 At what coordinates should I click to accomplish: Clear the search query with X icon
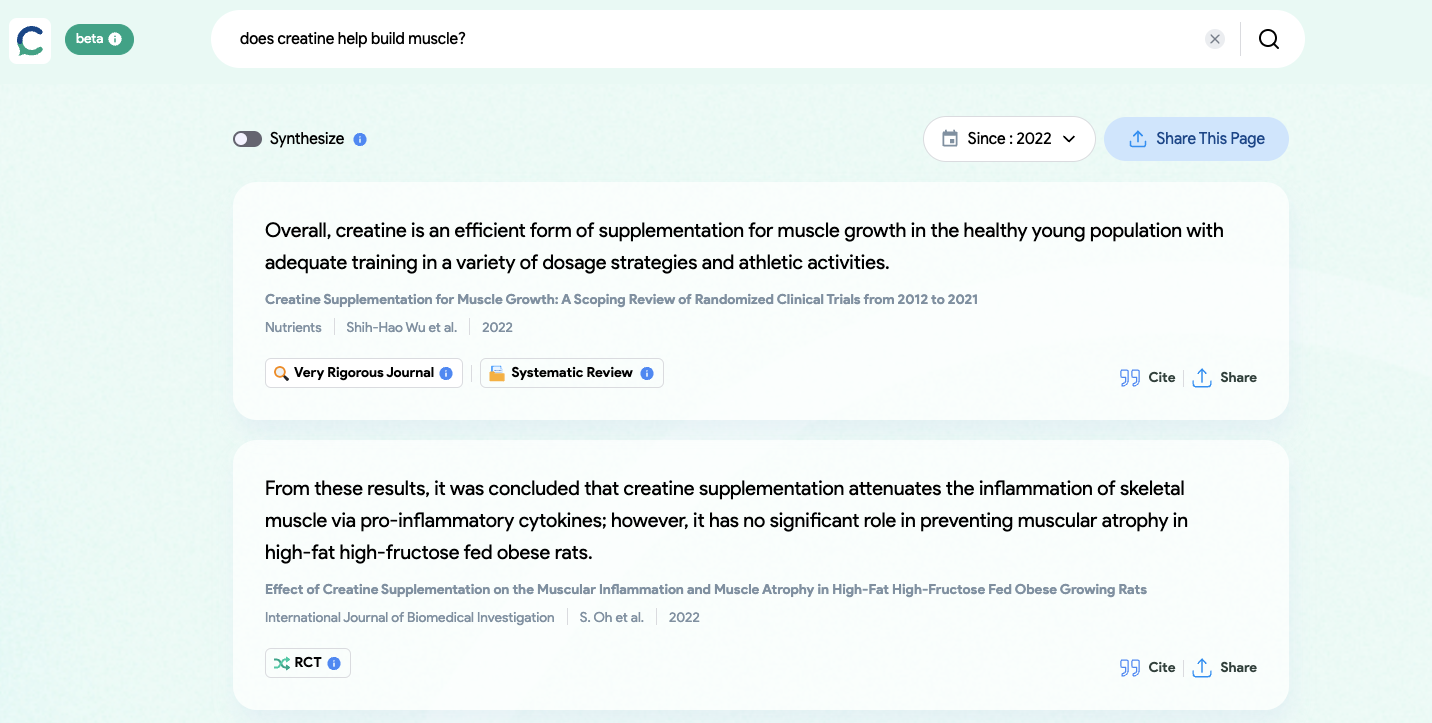1214,39
